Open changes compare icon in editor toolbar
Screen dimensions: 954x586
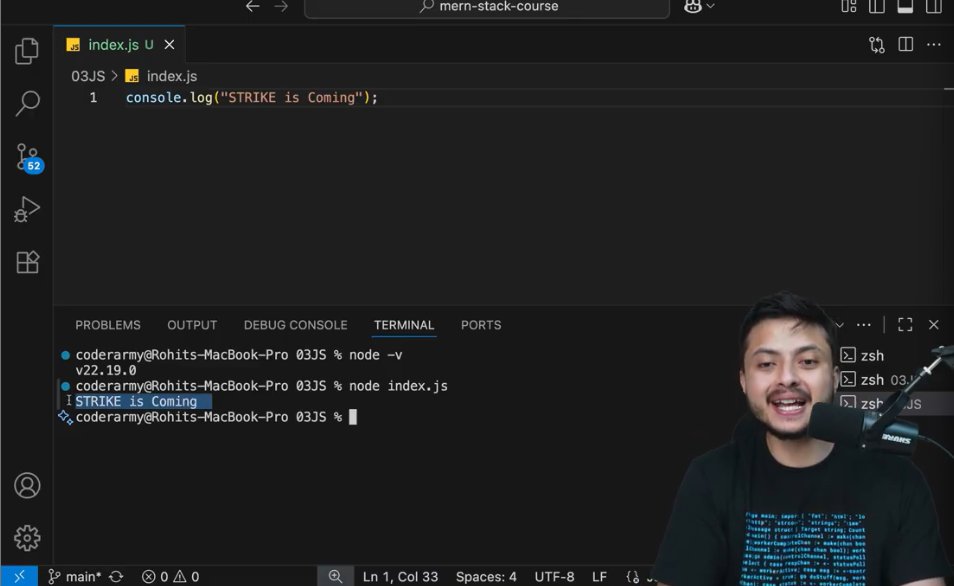pos(877,45)
